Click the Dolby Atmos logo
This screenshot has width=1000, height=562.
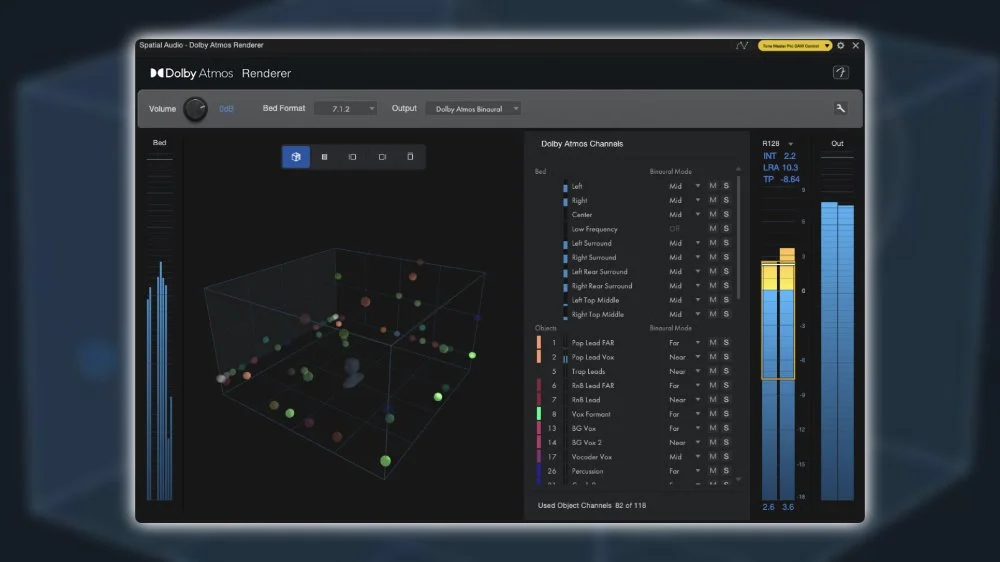tap(192, 73)
